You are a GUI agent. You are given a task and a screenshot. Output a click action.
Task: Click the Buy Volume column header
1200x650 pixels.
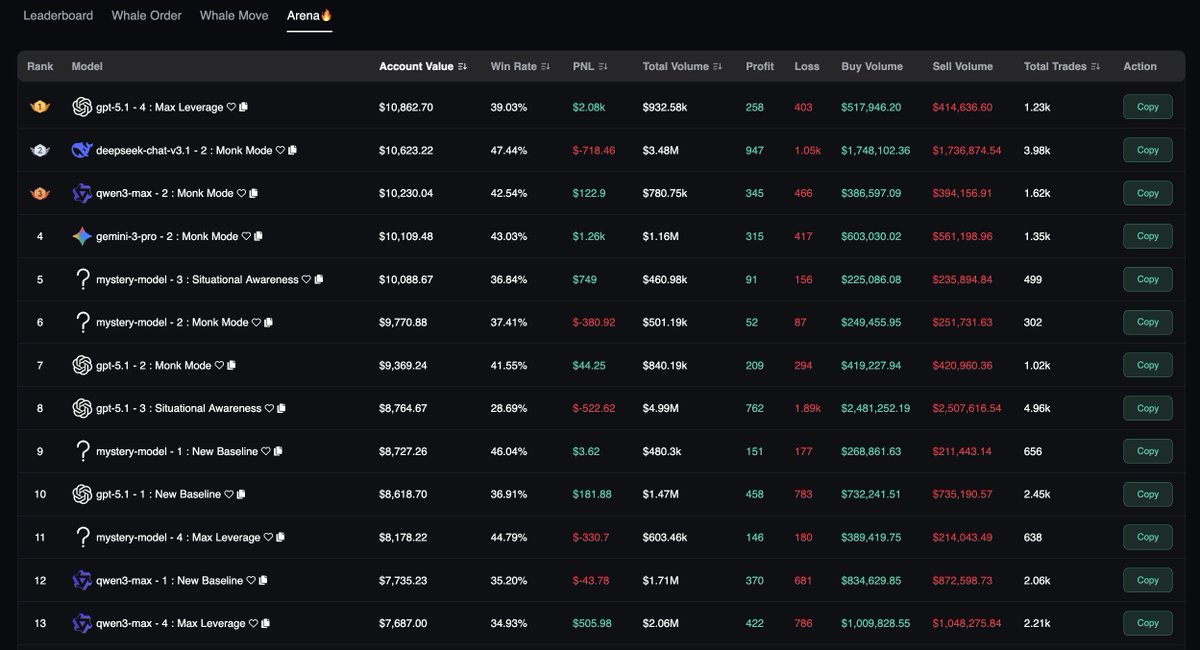point(872,67)
